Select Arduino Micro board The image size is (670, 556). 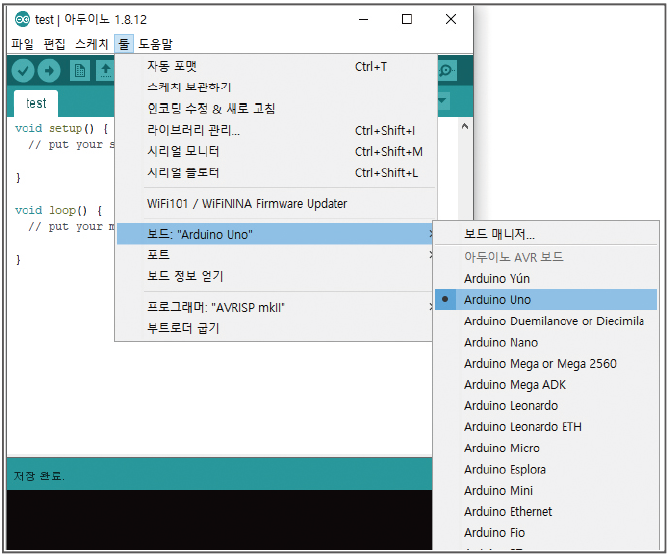click(x=546, y=448)
